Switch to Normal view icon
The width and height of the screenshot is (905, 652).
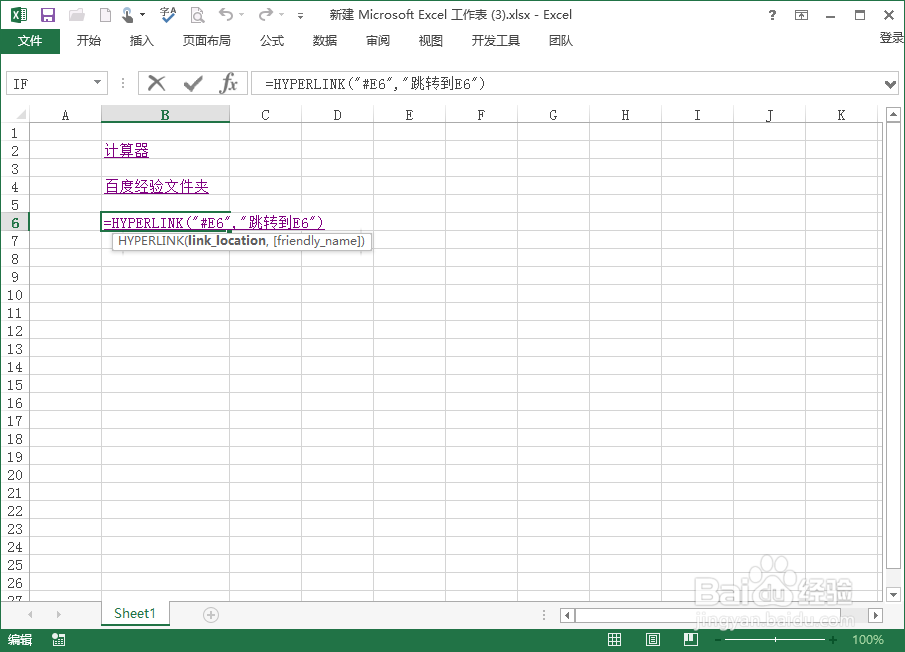tap(615, 639)
